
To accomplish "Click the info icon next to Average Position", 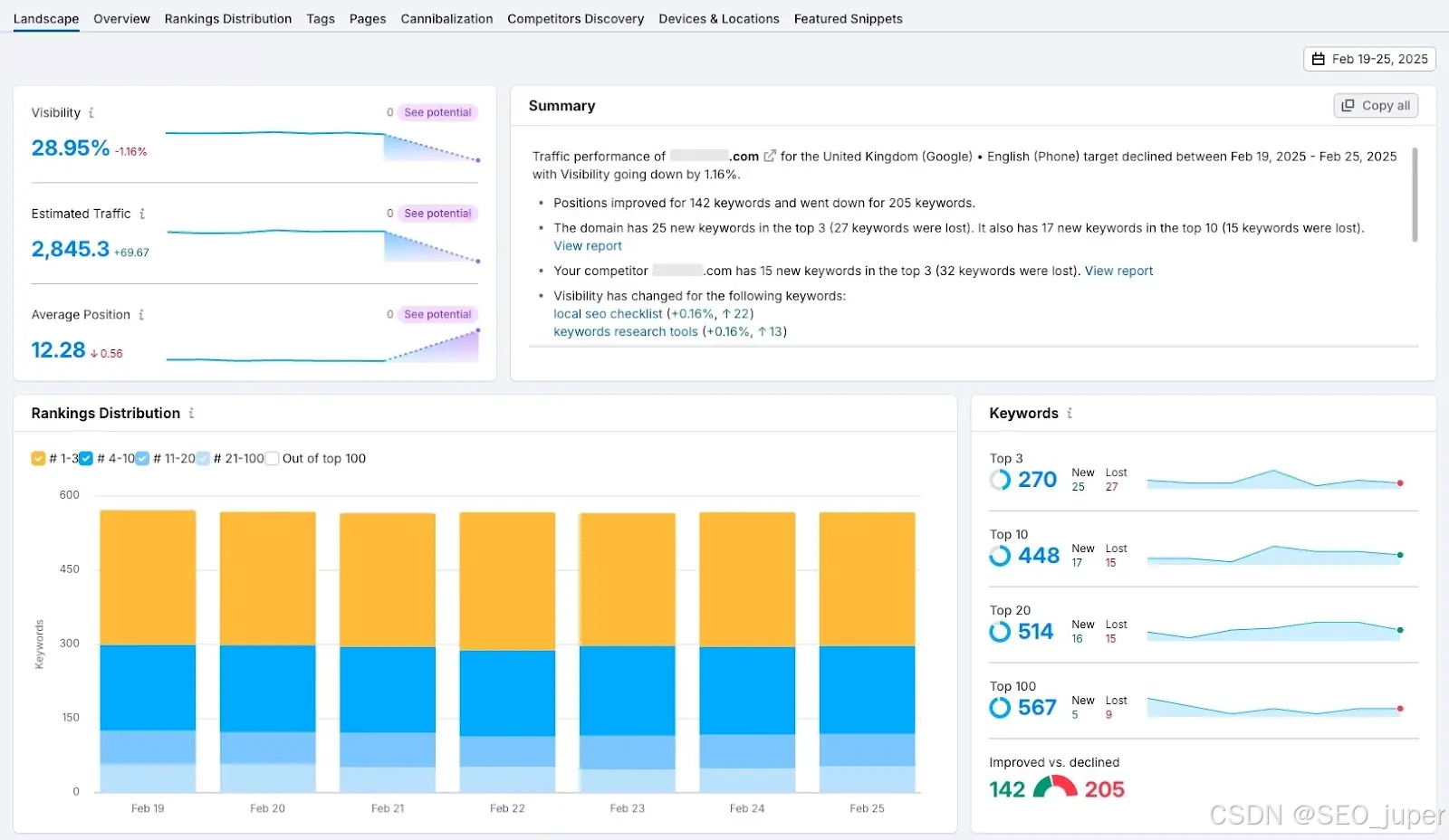I will (x=140, y=315).
